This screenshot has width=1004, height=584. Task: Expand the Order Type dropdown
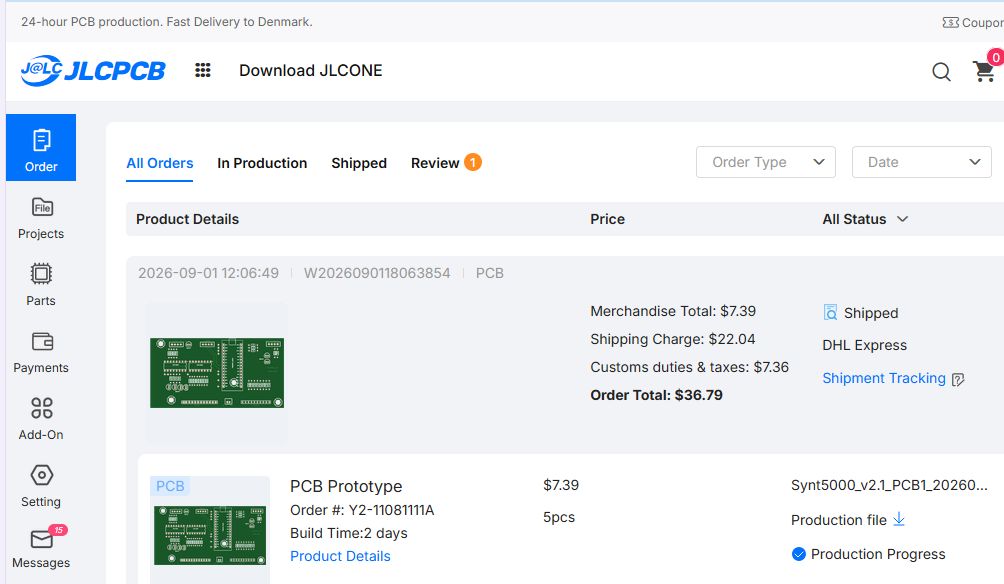coord(766,162)
